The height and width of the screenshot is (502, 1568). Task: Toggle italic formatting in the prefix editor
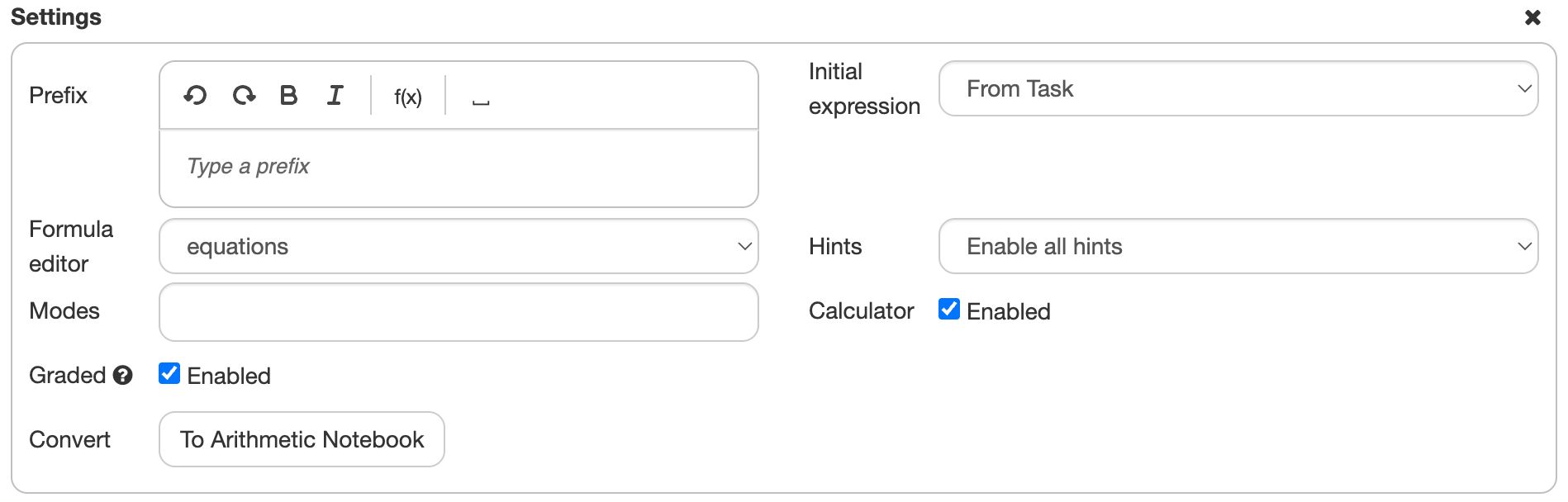334,96
